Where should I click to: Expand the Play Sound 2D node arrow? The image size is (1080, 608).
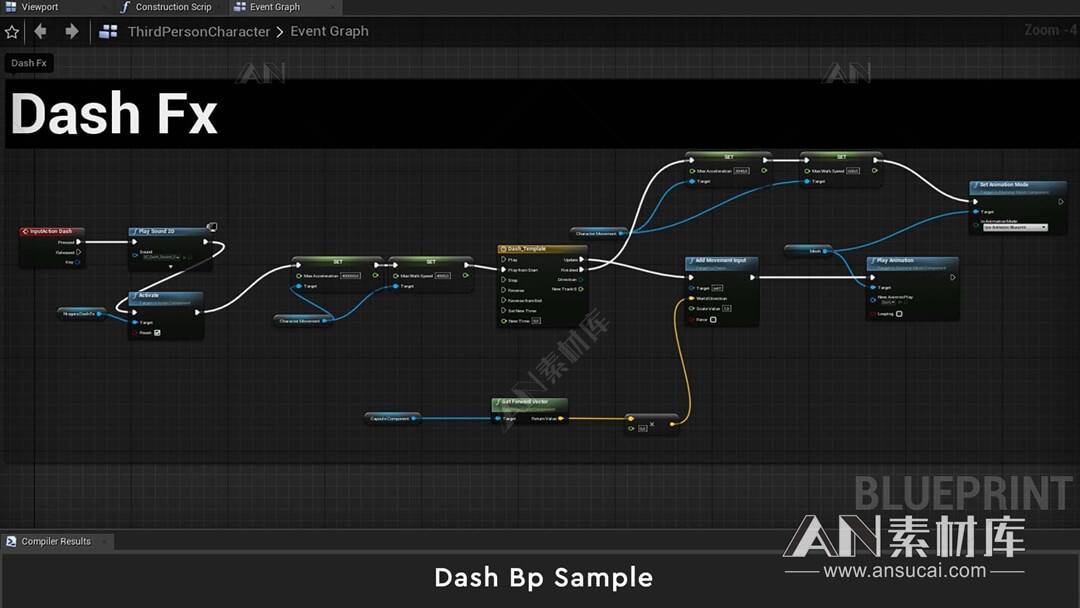[x=170, y=266]
